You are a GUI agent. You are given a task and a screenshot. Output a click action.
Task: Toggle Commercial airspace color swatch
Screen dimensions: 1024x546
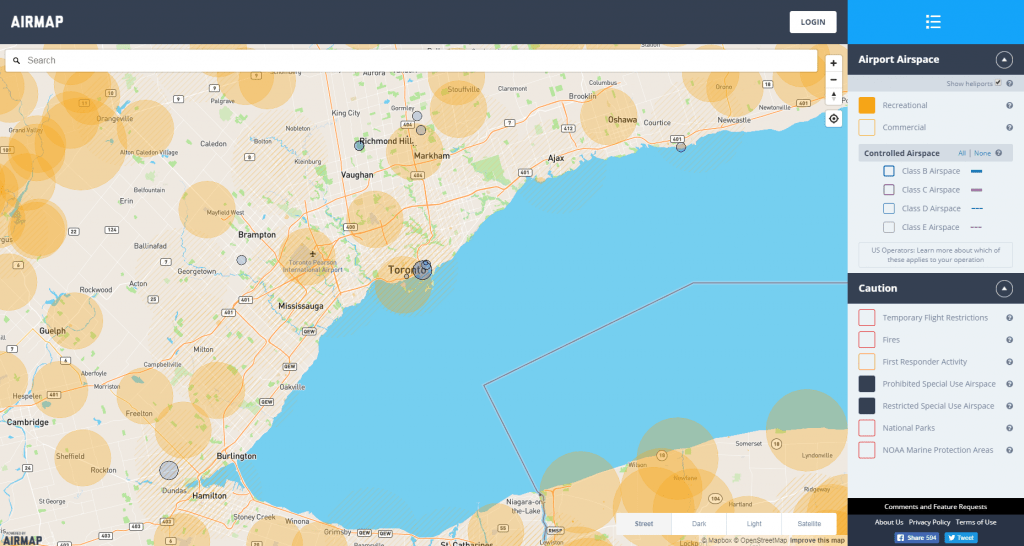point(867,127)
